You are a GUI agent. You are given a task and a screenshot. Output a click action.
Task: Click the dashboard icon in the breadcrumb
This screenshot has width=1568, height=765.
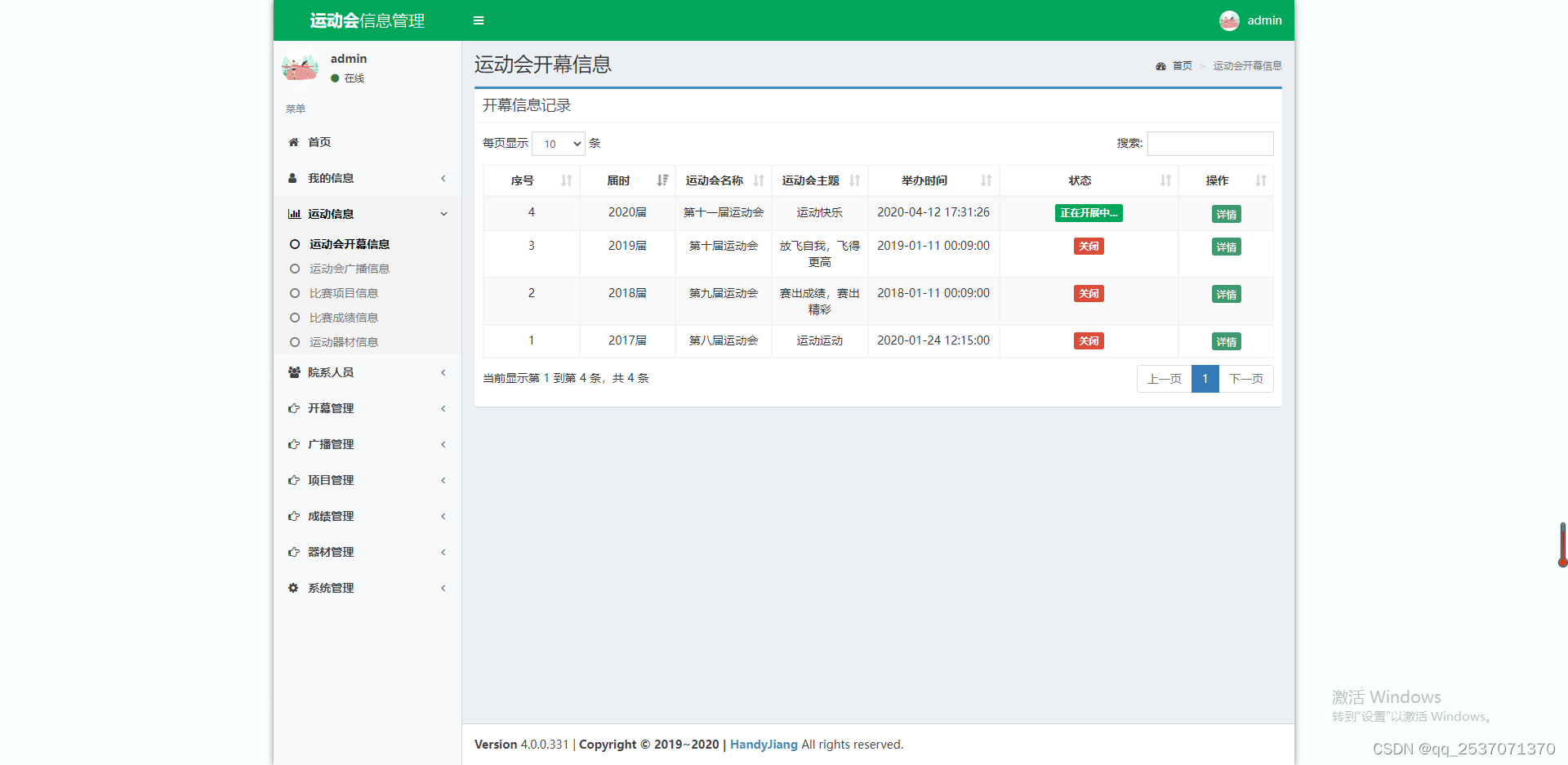point(1160,66)
